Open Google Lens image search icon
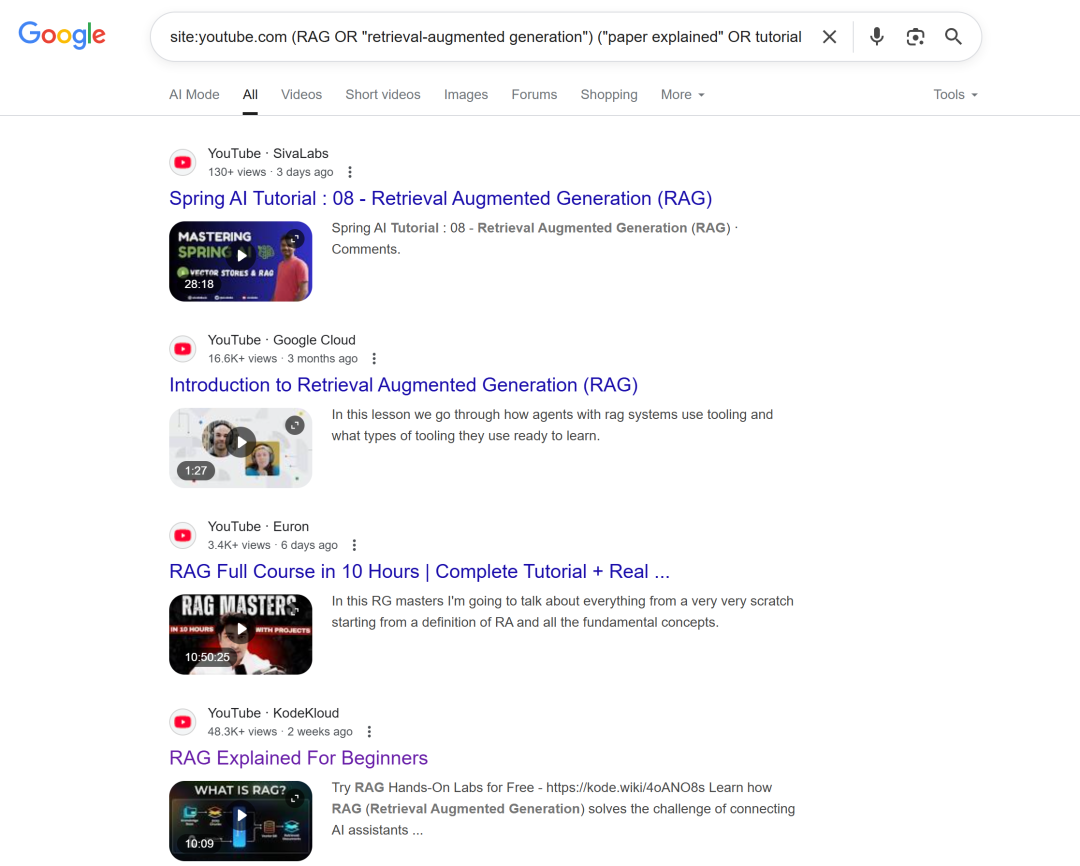 [x=915, y=37]
